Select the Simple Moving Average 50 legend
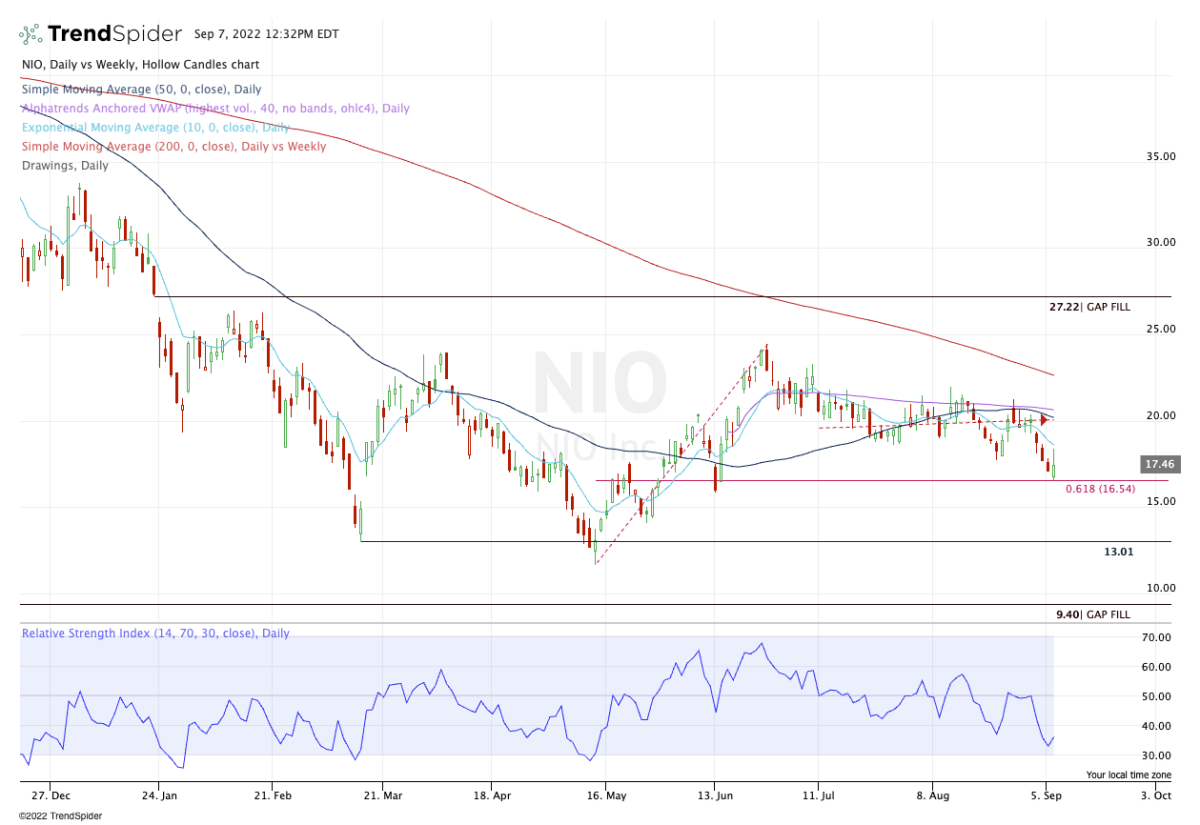 click(x=127, y=90)
